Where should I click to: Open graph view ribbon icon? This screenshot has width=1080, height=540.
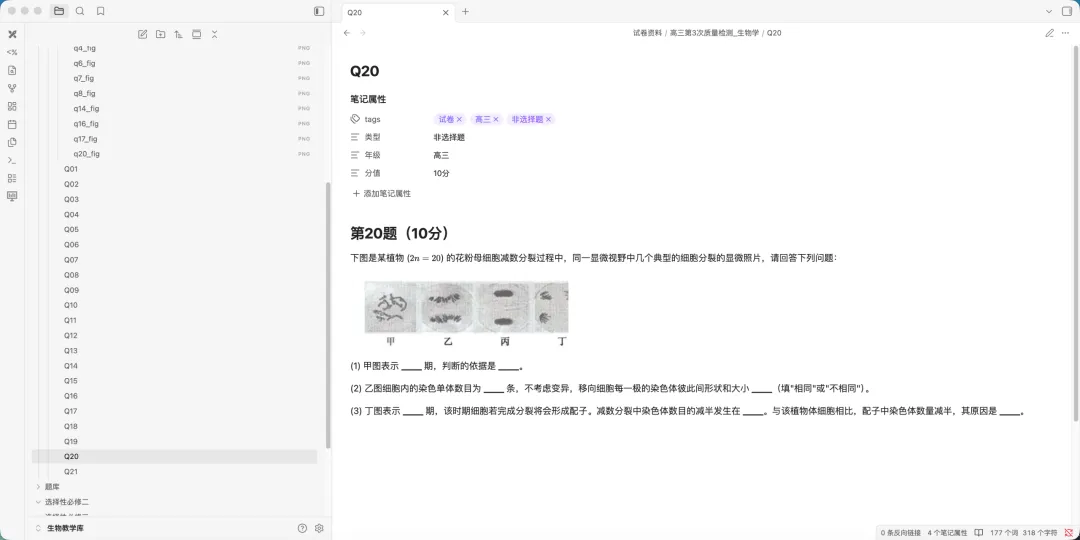point(12,88)
